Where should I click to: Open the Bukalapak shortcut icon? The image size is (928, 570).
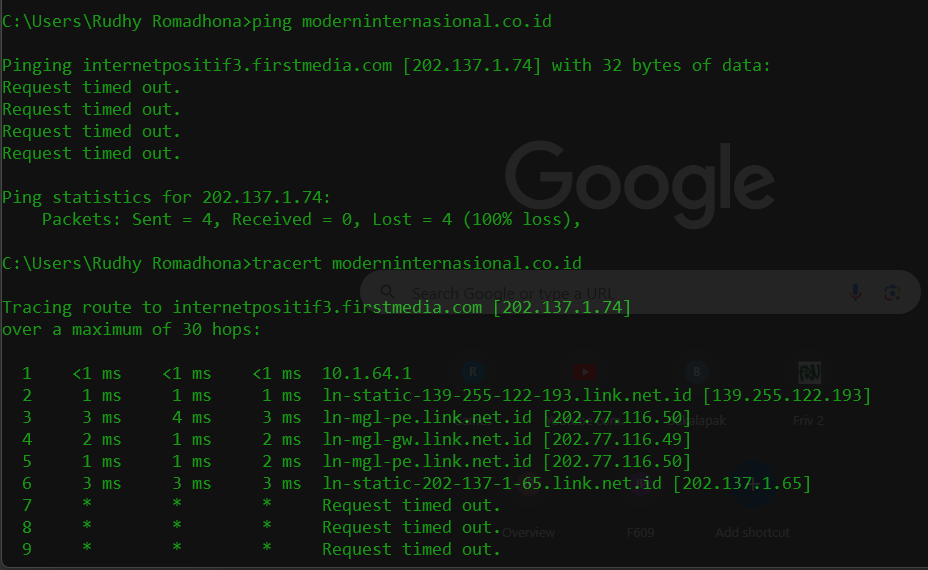point(696,372)
